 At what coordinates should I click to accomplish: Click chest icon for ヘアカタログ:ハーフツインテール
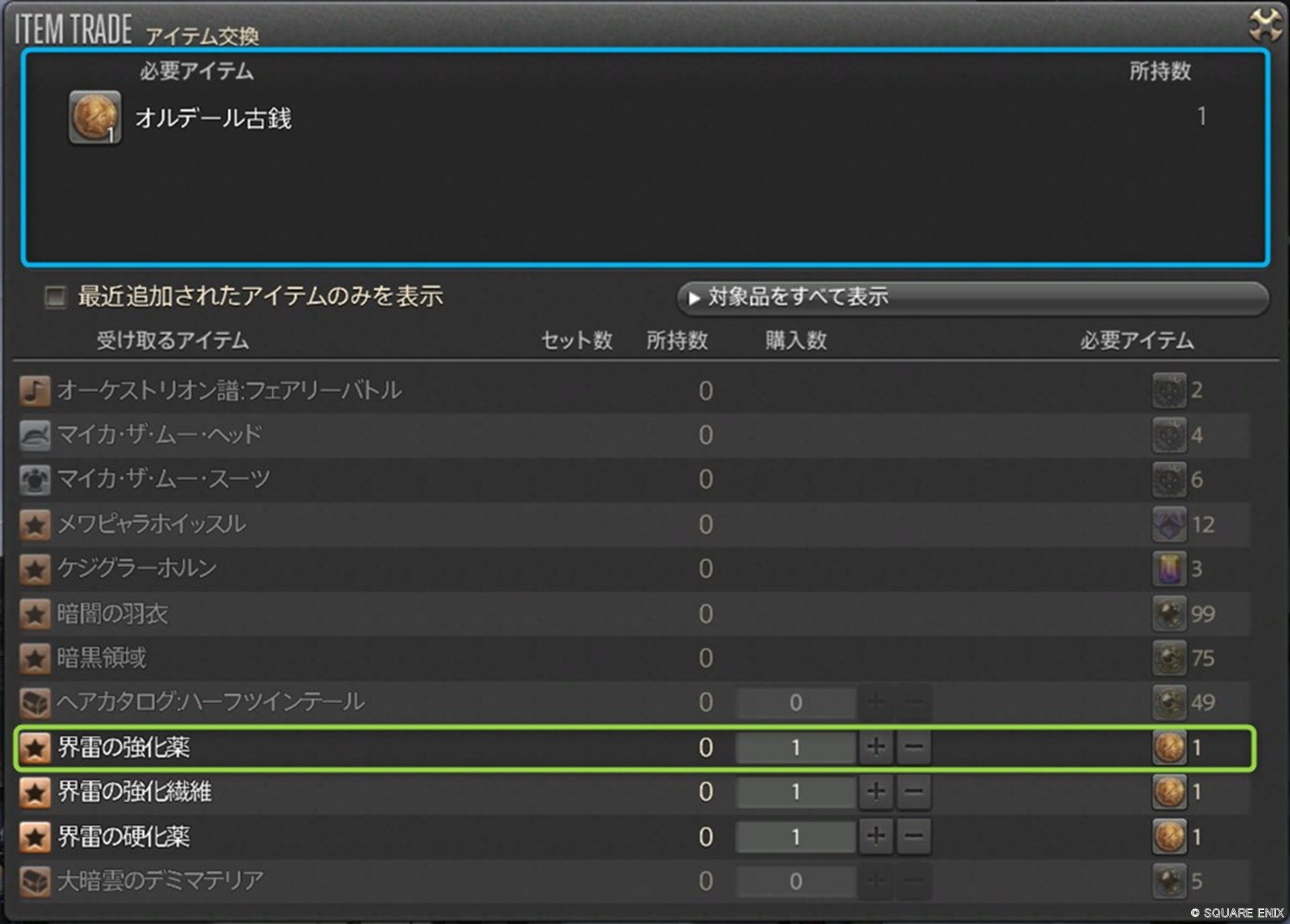35,703
